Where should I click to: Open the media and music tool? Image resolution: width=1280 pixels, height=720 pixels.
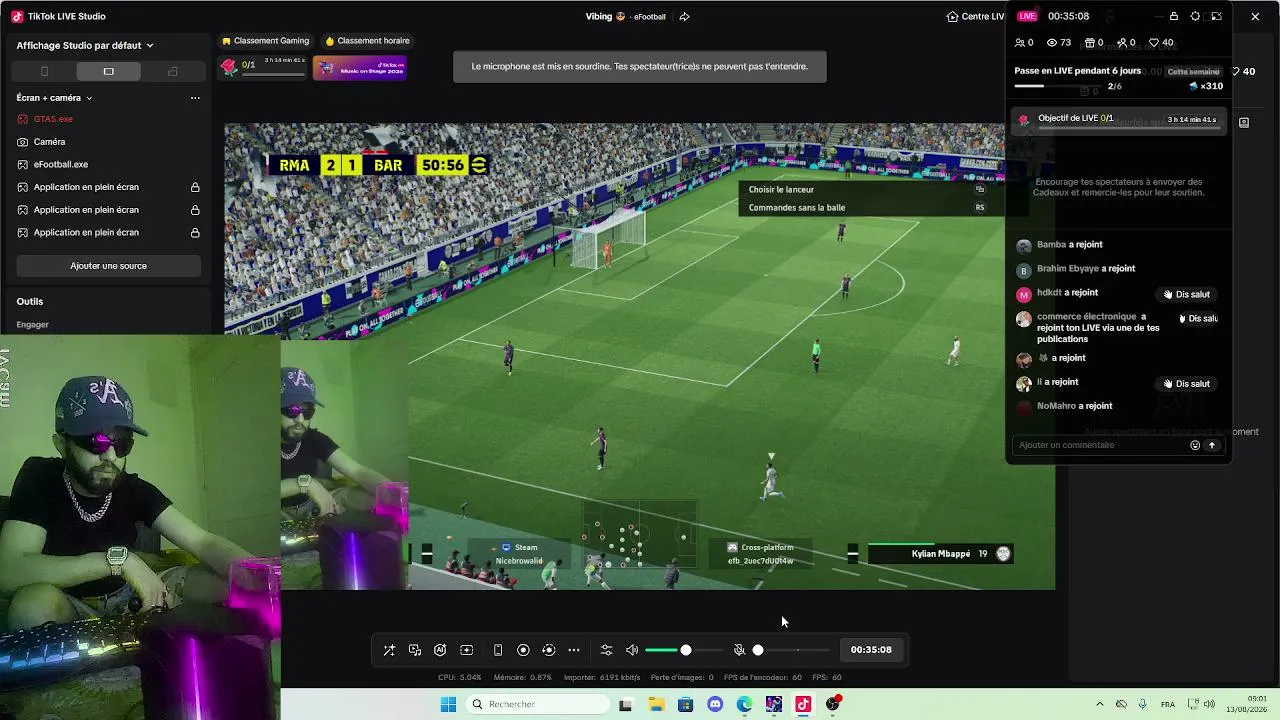click(415, 650)
